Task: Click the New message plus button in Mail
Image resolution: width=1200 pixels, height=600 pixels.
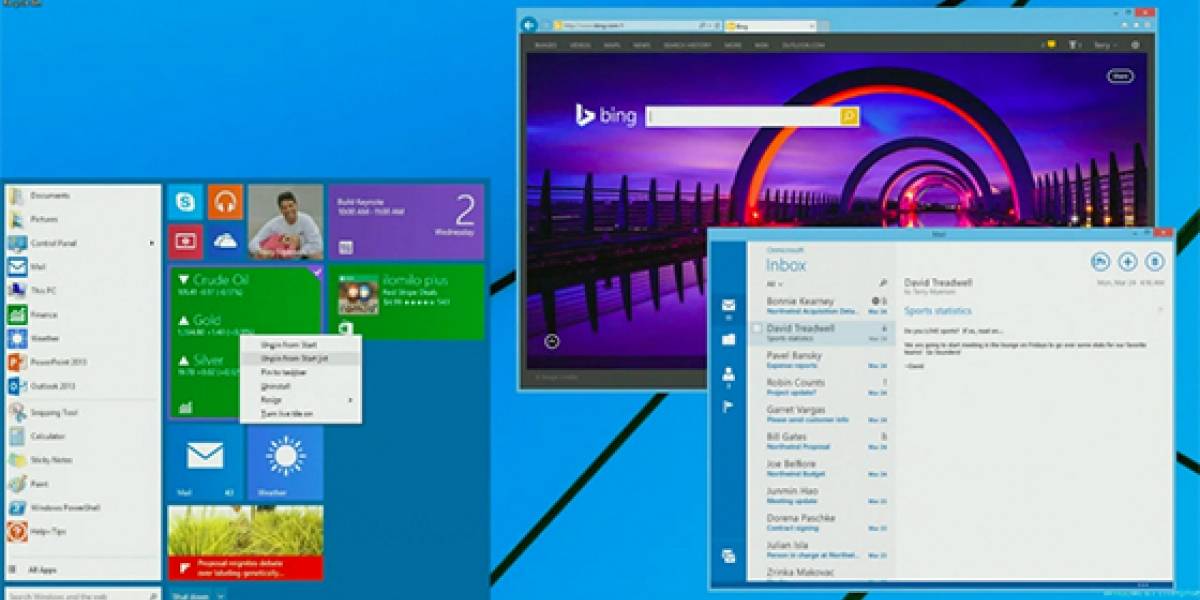Action: pos(1127,262)
